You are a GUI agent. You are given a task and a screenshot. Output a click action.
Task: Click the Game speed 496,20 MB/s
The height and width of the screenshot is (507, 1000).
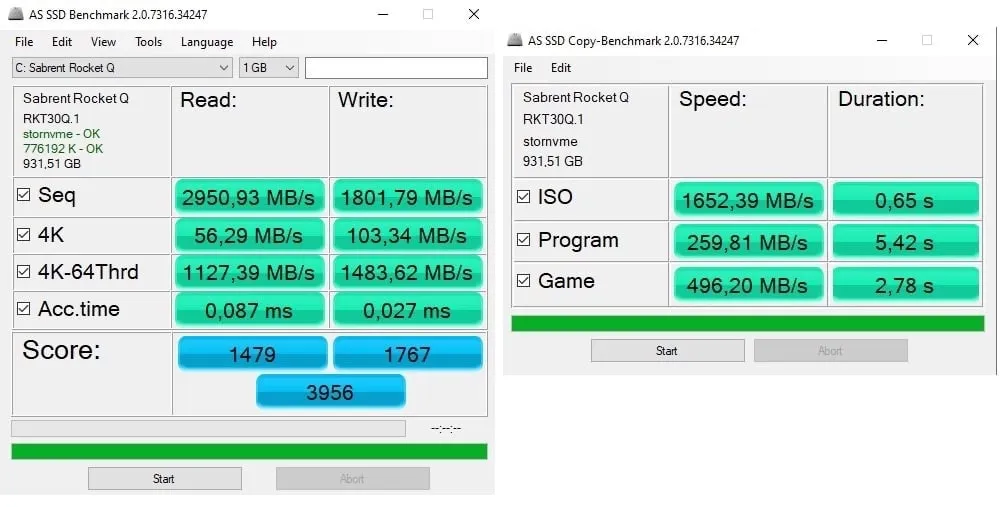(x=748, y=284)
